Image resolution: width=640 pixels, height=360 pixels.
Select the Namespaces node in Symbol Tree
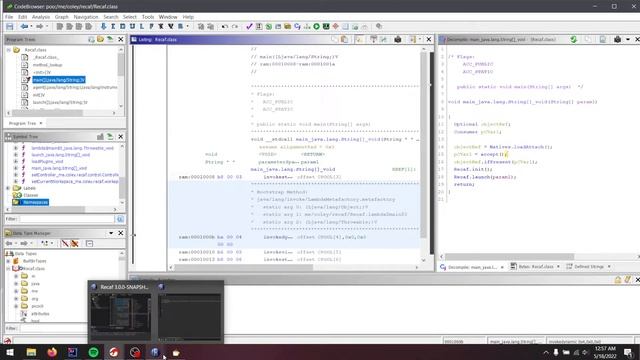point(35,202)
